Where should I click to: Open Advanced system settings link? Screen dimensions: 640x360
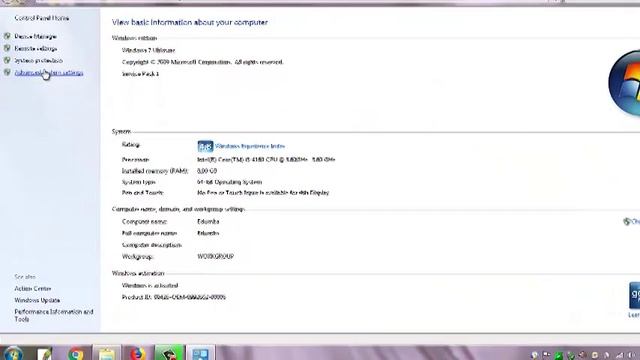49,73
